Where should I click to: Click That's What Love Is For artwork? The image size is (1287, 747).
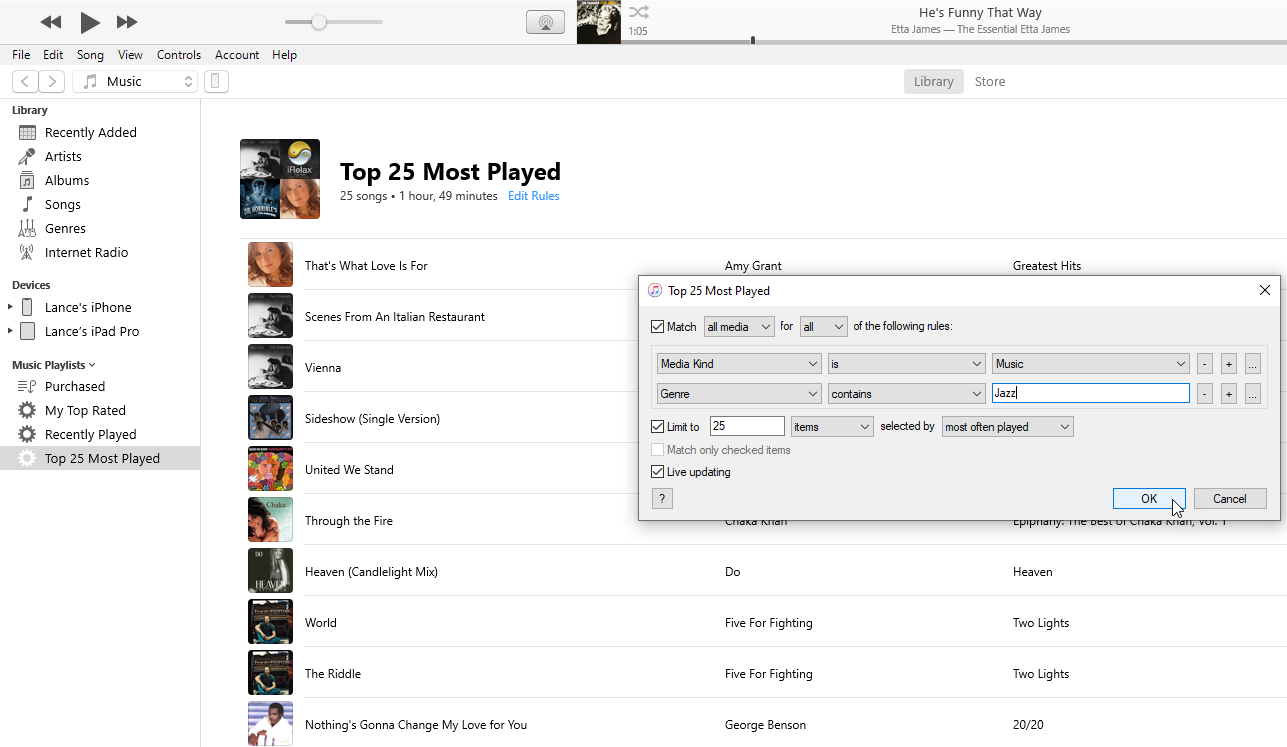pyautogui.click(x=270, y=265)
